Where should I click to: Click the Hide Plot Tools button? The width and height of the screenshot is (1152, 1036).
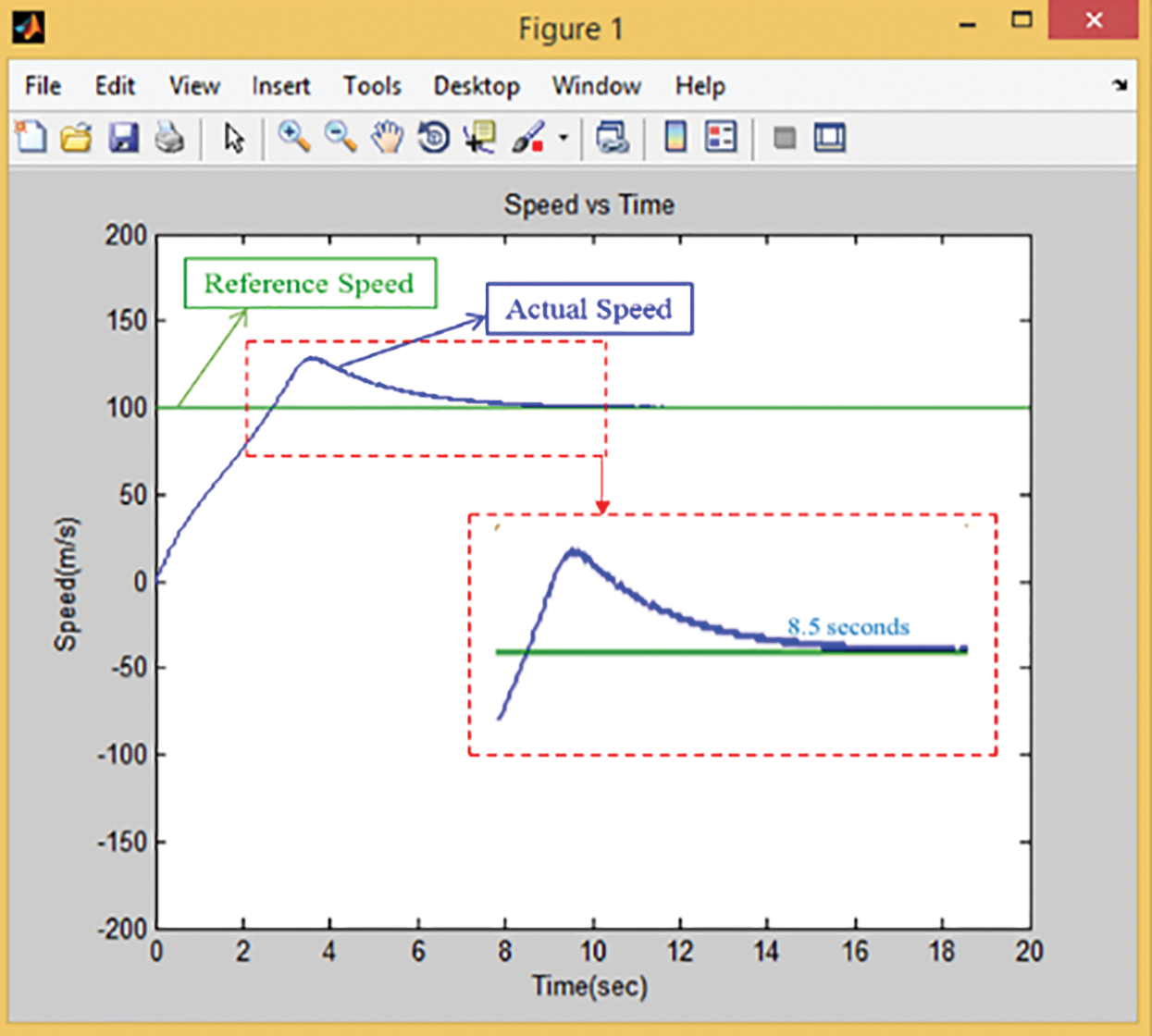(785, 138)
